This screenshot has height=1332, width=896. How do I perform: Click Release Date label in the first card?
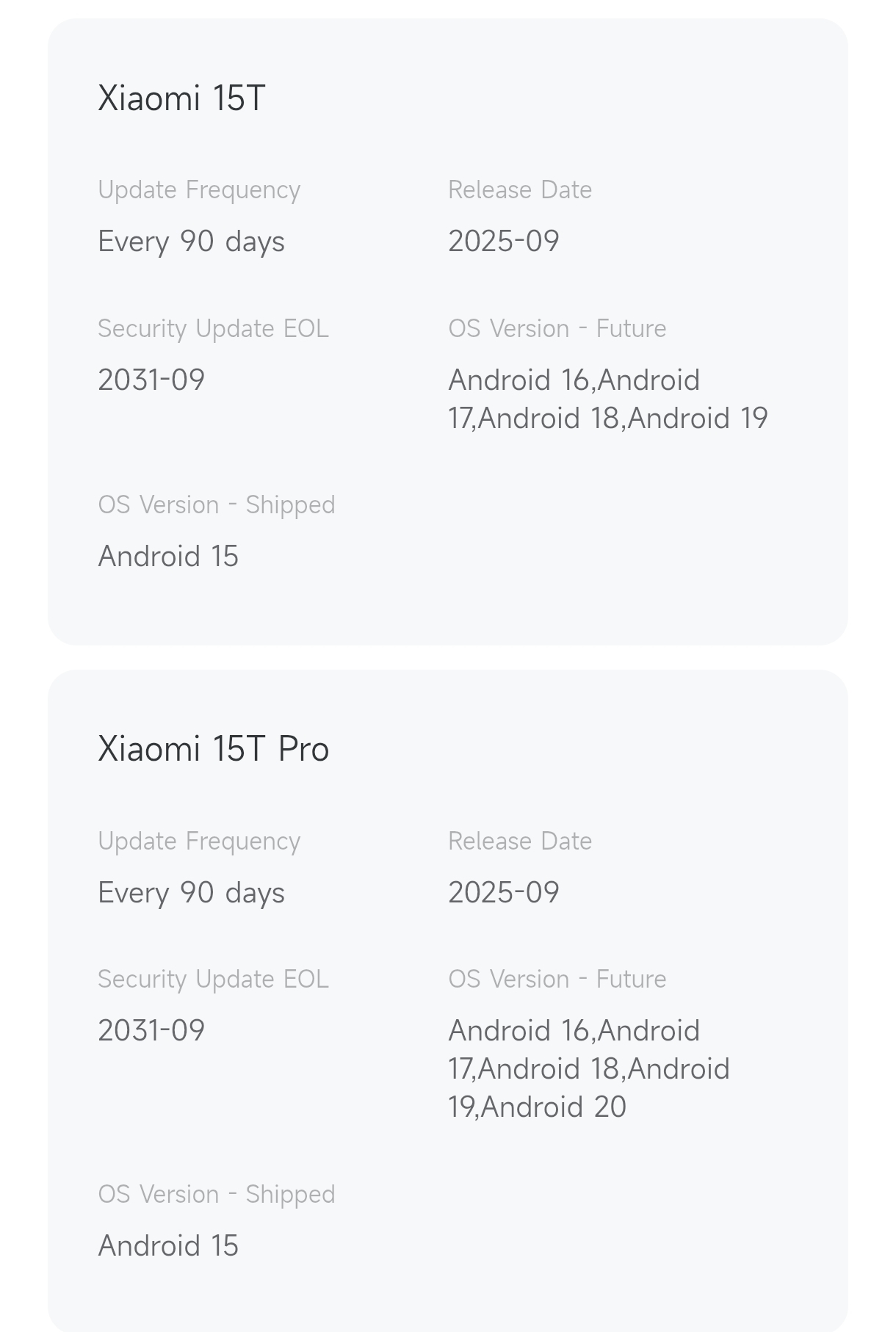[x=520, y=189]
